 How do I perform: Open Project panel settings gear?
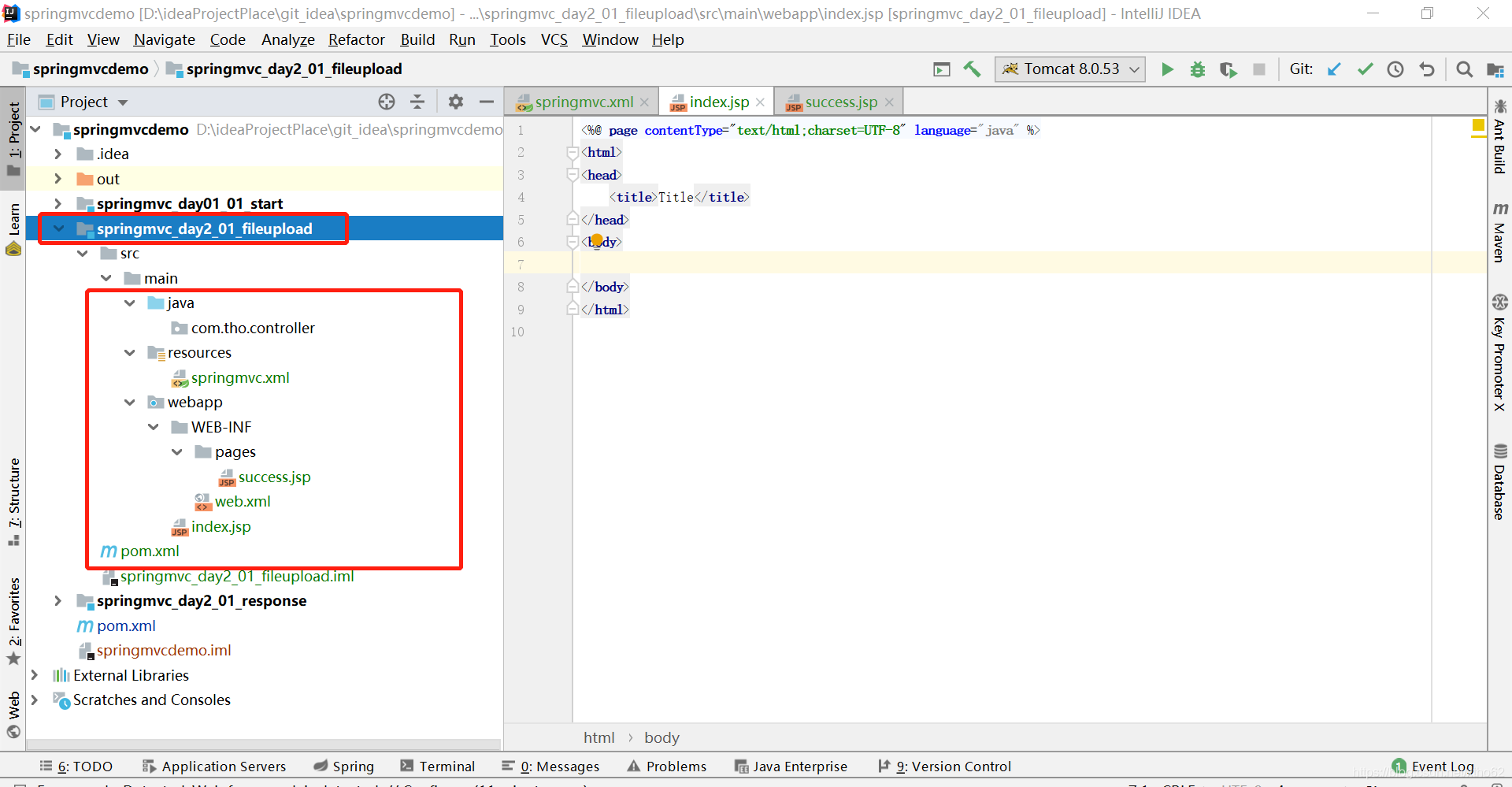pos(455,102)
